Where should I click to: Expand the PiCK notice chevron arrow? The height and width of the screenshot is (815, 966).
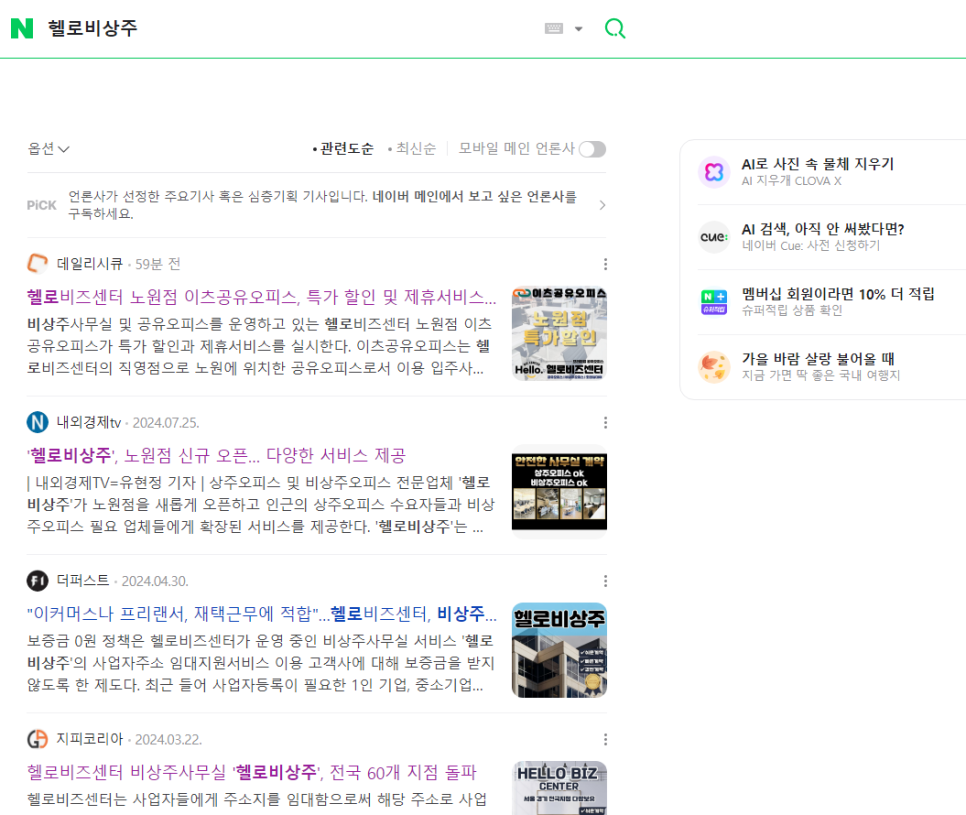pyautogui.click(x=602, y=205)
